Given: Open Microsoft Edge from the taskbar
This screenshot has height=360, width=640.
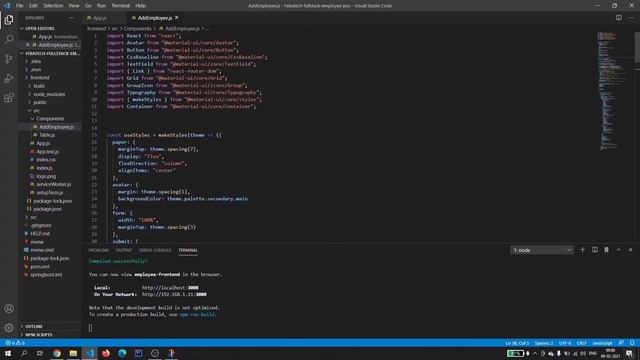Looking at the screenshot, I should click(x=122, y=353).
